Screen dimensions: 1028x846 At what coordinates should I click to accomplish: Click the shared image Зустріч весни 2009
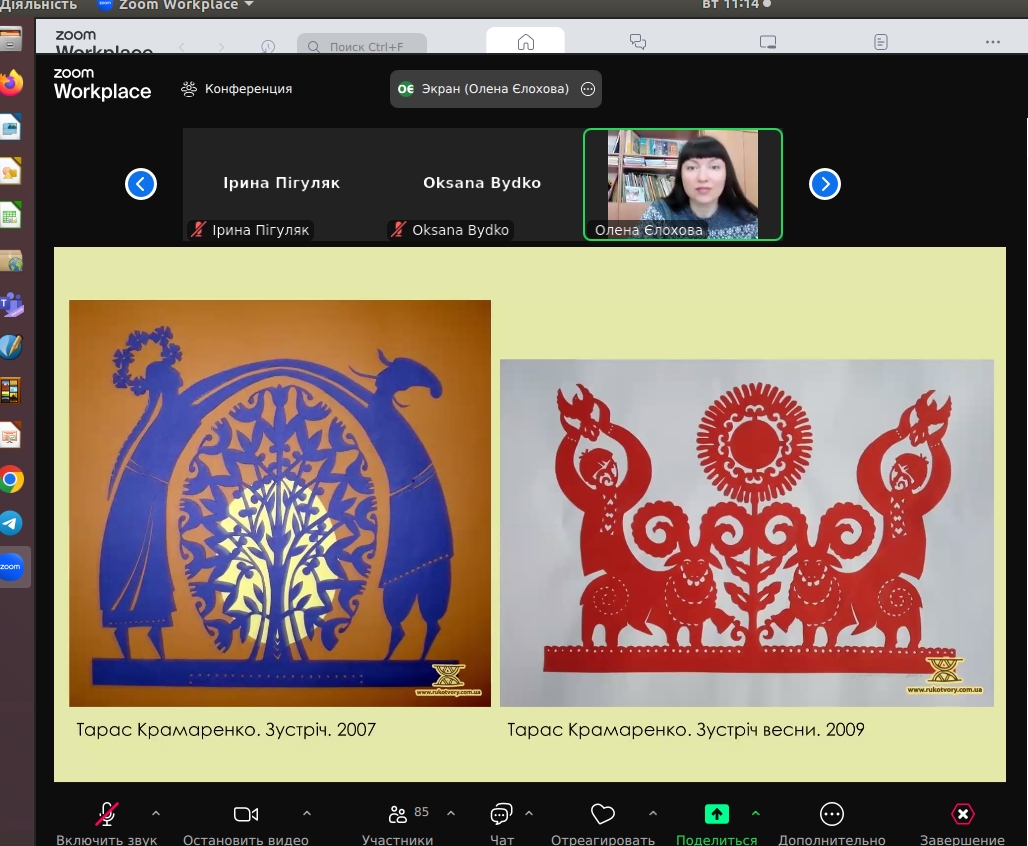(x=747, y=533)
